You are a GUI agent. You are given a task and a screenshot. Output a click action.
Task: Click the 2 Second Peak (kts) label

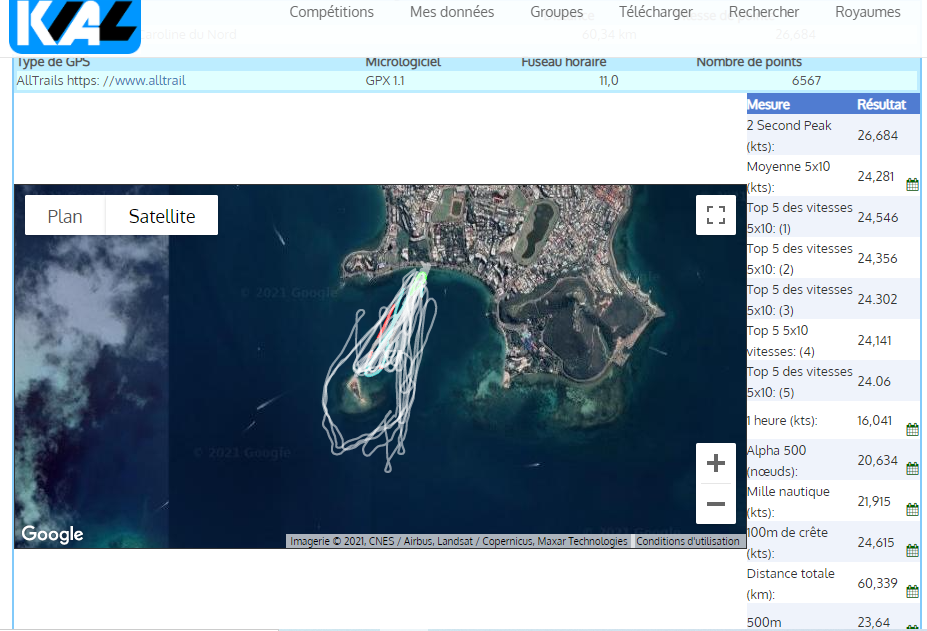tap(789, 135)
